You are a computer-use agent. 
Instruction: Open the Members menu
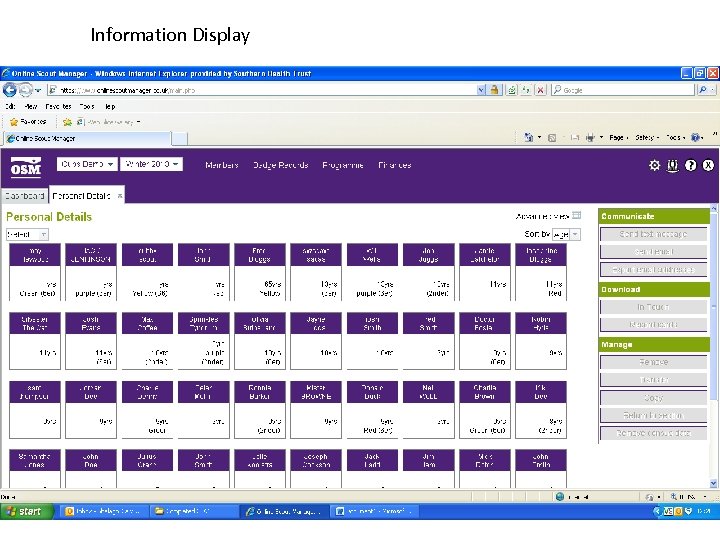click(x=222, y=165)
